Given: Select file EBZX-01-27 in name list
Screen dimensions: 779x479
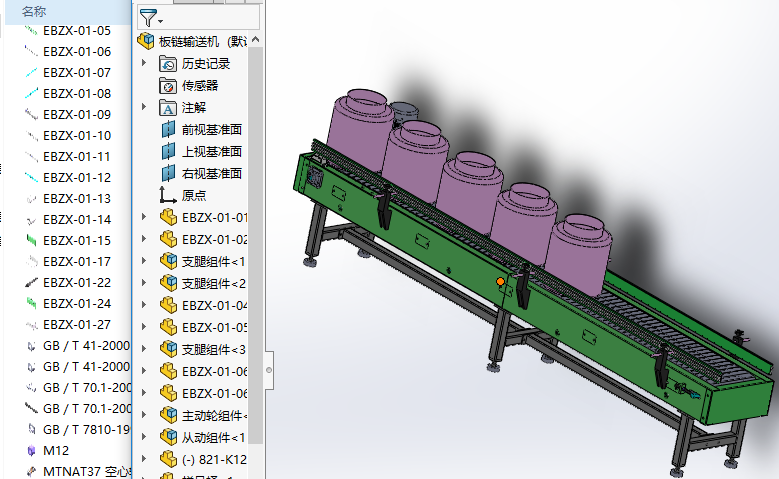Looking at the screenshot, I should pyautogui.click(x=77, y=324).
